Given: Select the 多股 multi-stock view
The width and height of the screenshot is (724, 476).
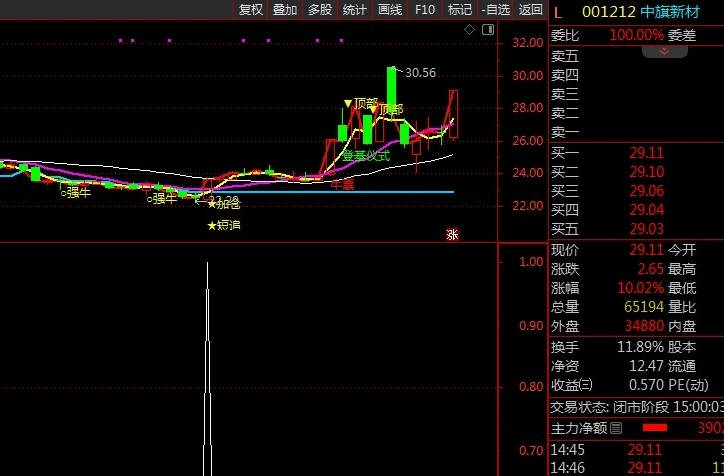Looking at the screenshot, I should 320,10.
